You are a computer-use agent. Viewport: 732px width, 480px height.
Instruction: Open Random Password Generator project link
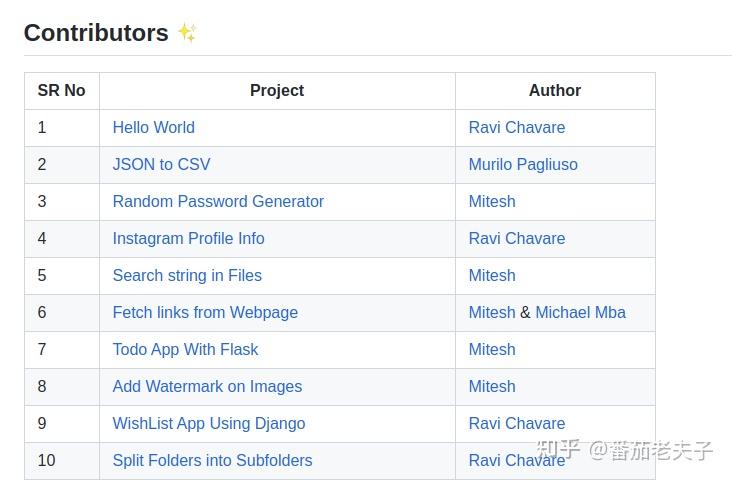tap(218, 201)
